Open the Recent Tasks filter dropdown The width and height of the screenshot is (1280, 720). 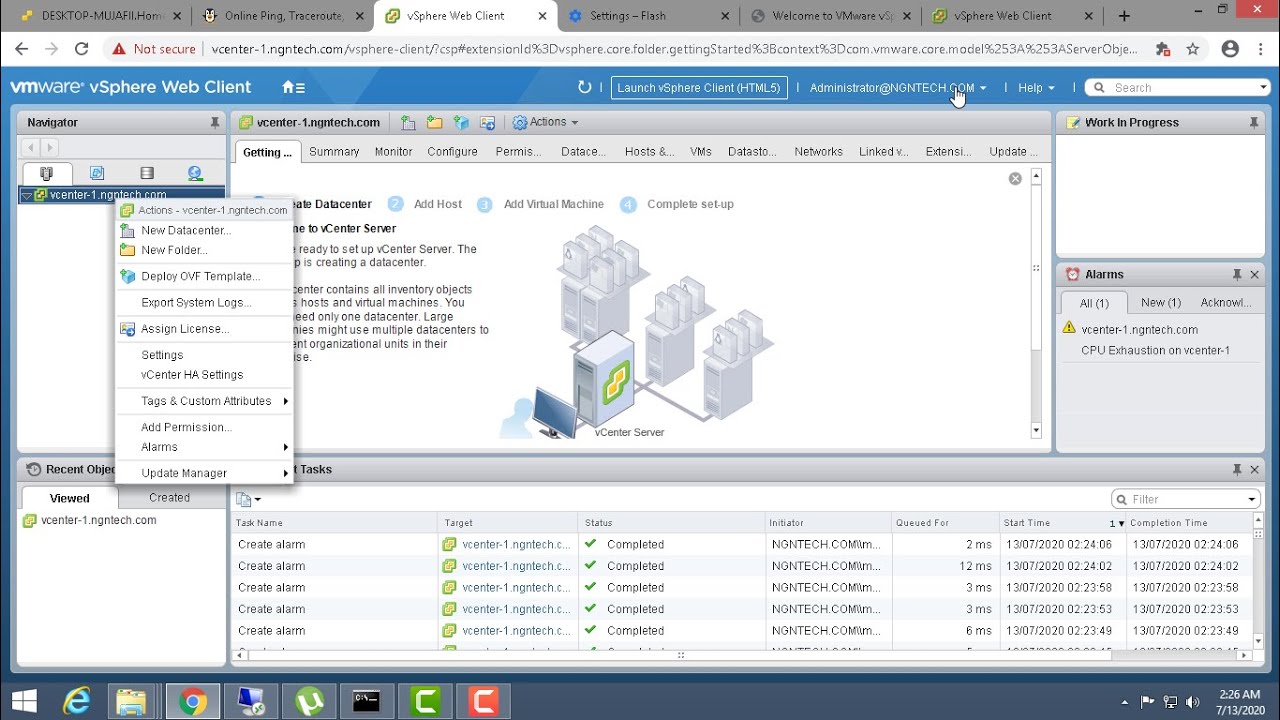(x=1251, y=499)
